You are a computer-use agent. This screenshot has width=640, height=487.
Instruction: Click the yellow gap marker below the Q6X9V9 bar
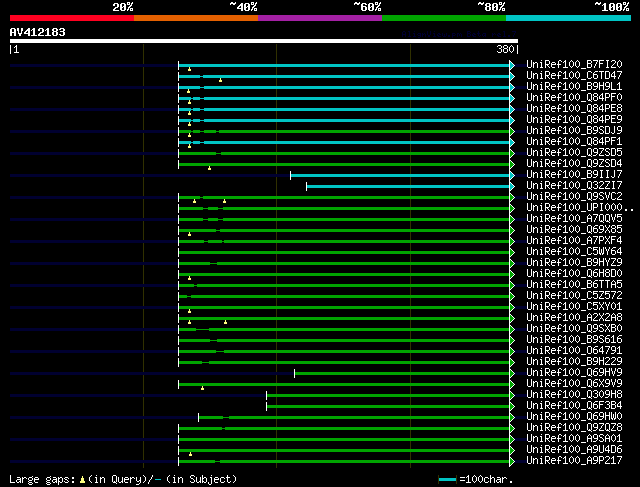coord(202,388)
